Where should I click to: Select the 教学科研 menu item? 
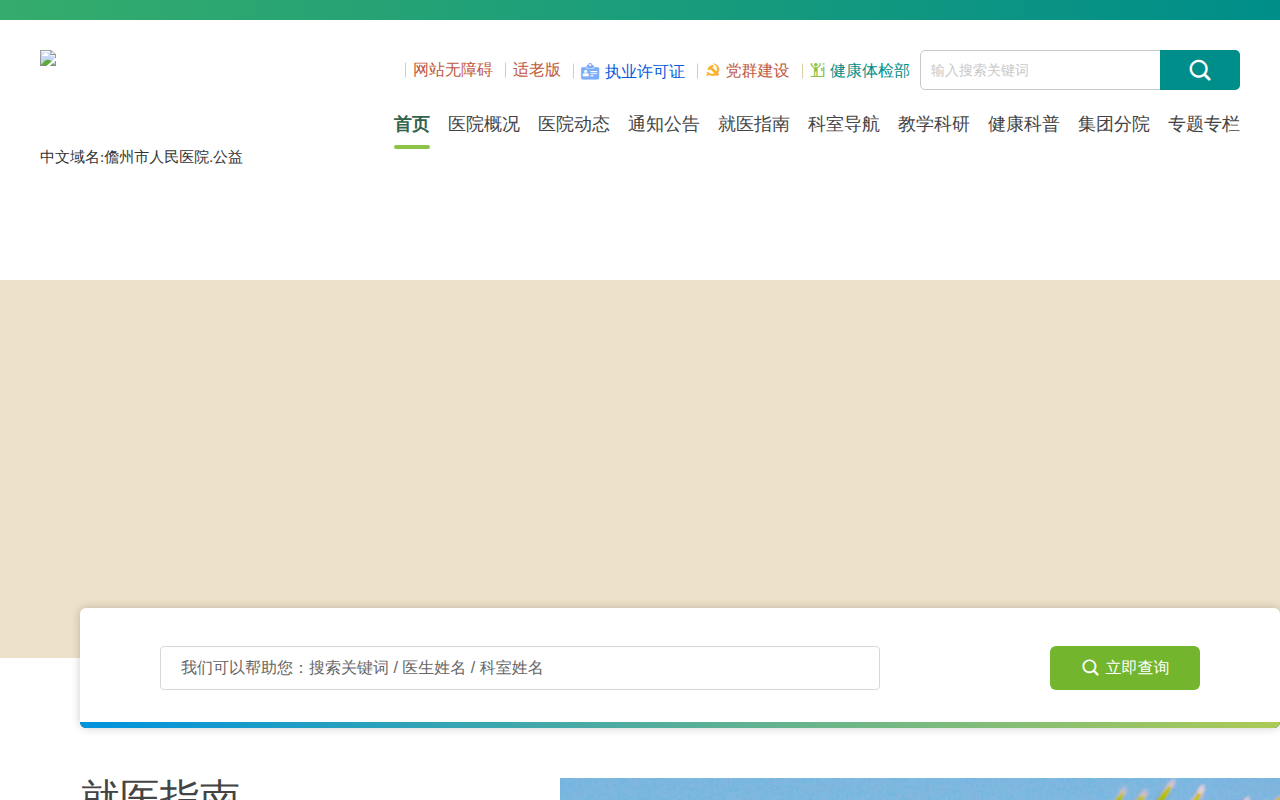[x=934, y=124]
